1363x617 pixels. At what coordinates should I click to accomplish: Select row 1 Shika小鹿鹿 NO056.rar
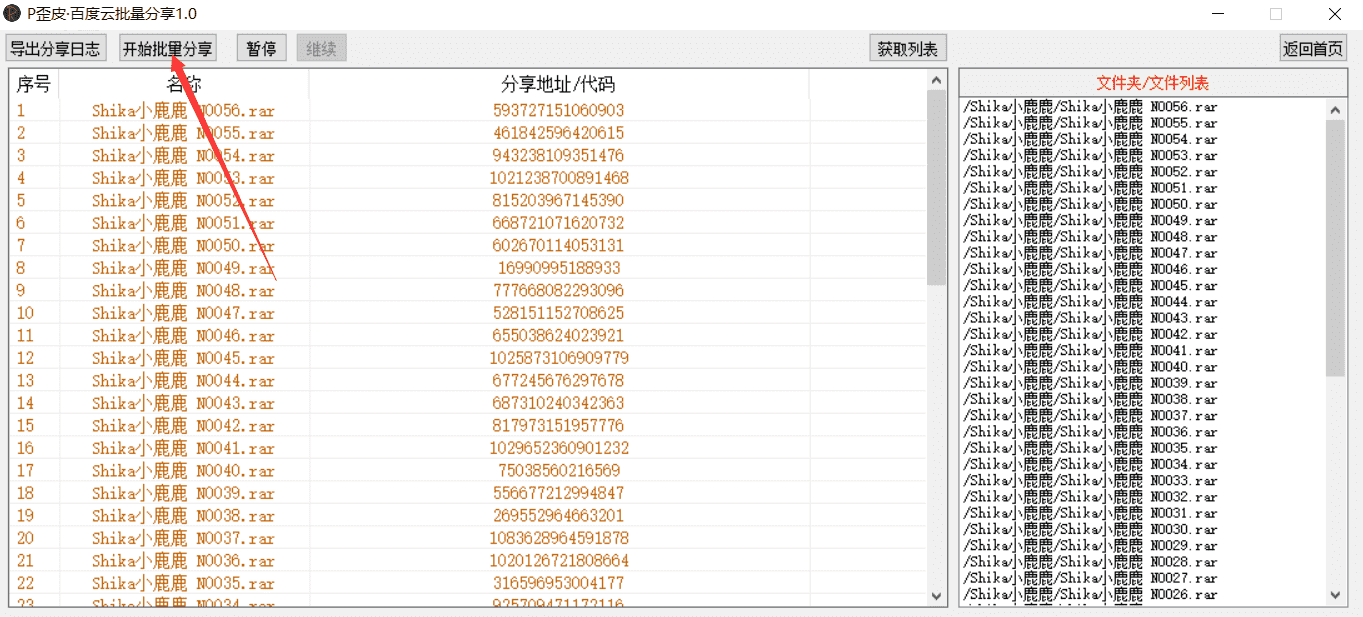(x=183, y=111)
